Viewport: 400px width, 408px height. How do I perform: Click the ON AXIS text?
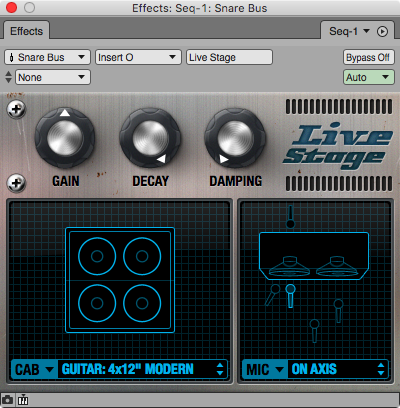click(x=314, y=369)
